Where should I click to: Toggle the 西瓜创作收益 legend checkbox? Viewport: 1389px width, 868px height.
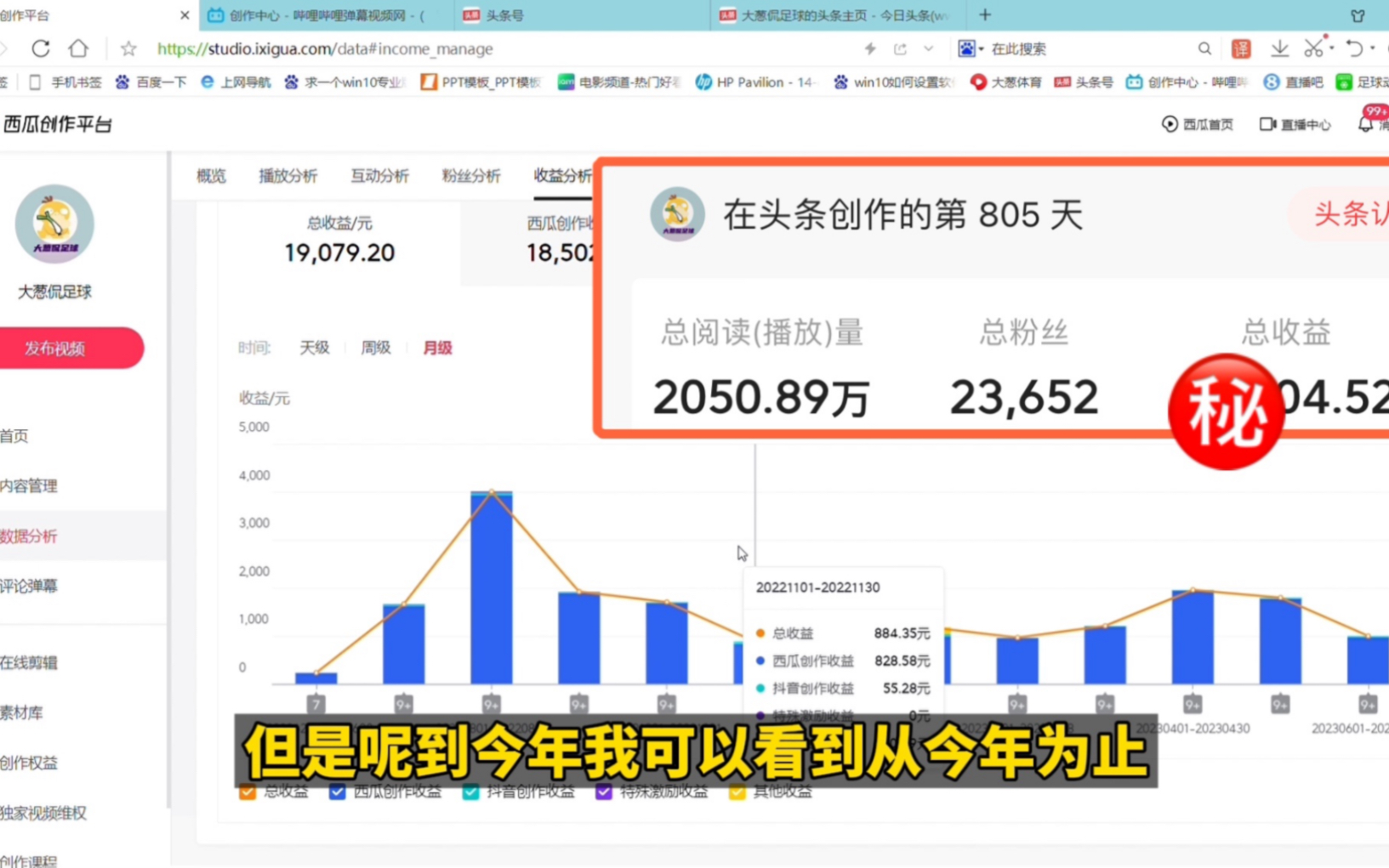[338, 791]
